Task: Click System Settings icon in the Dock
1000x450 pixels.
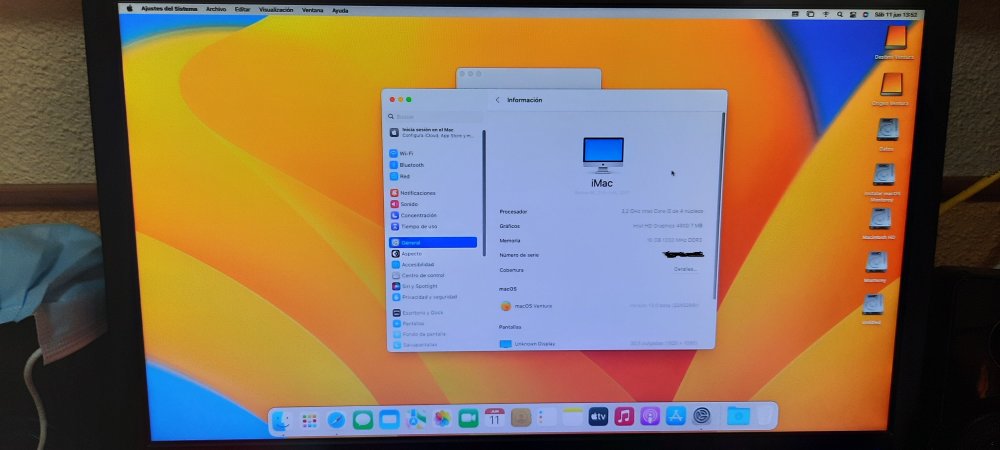Action: (702, 416)
